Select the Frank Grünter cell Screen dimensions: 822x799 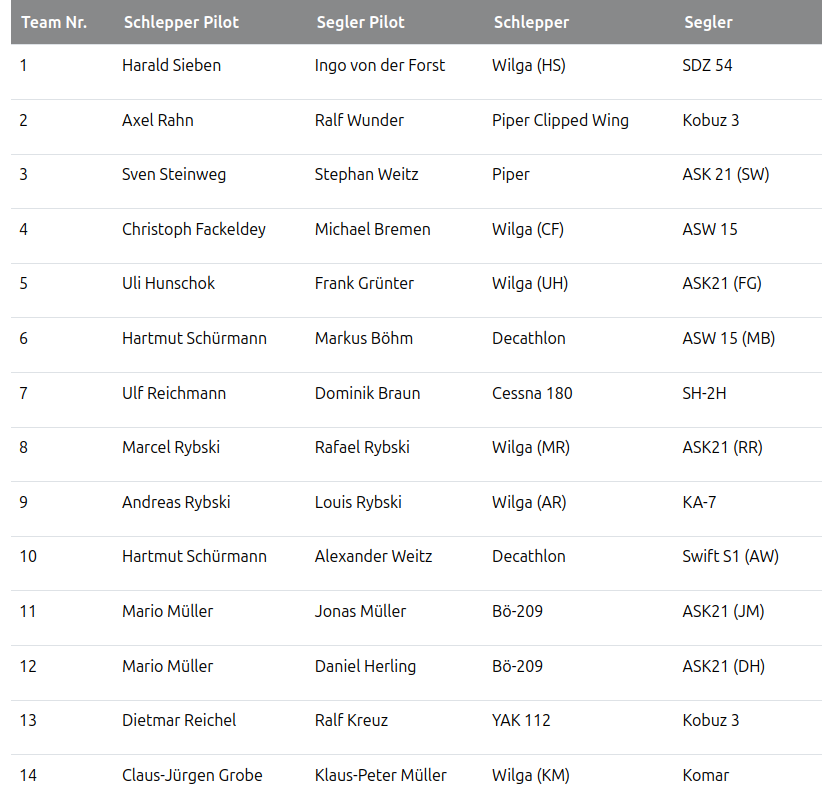tap(365, 283)
